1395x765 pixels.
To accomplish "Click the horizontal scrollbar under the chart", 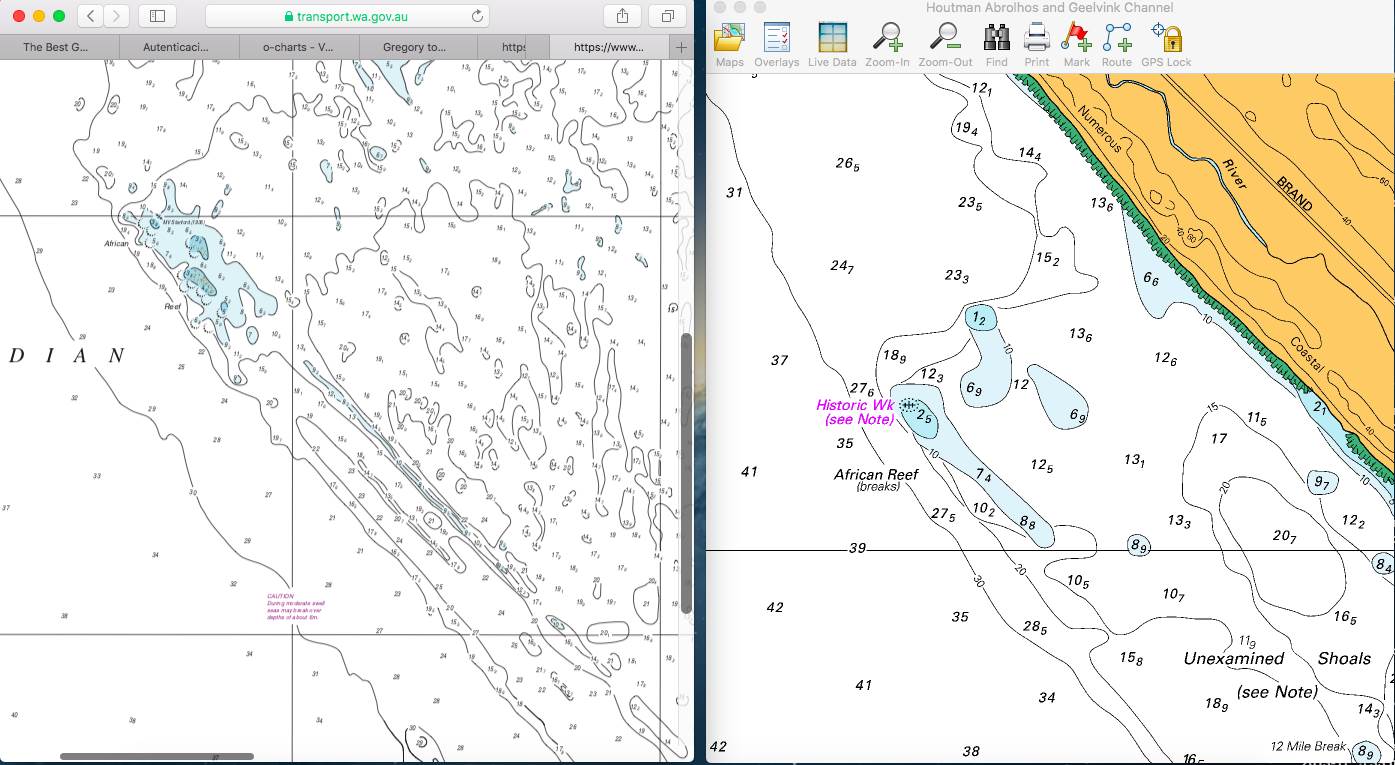I will [157, 756].
